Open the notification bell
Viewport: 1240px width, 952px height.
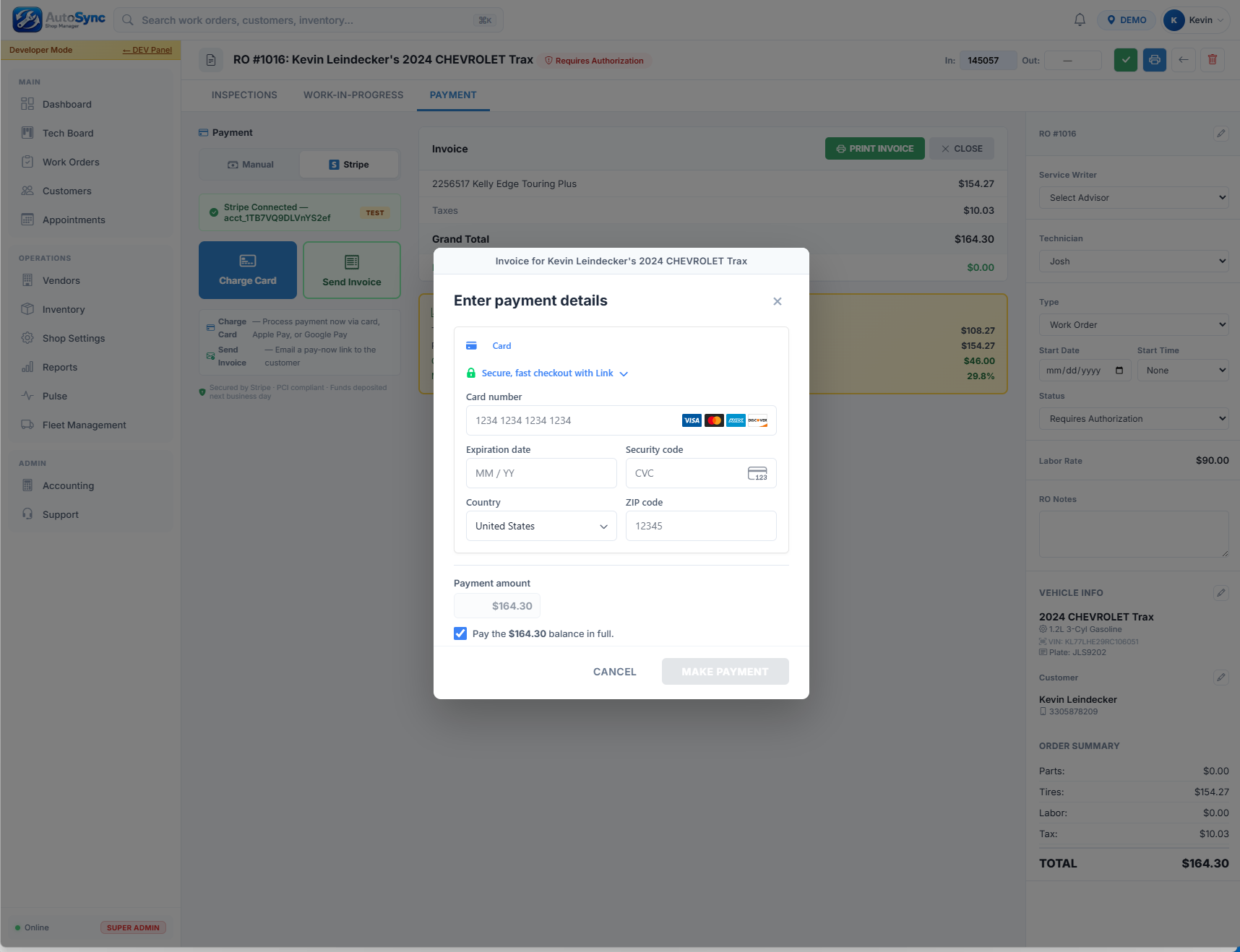(1080, 20)
